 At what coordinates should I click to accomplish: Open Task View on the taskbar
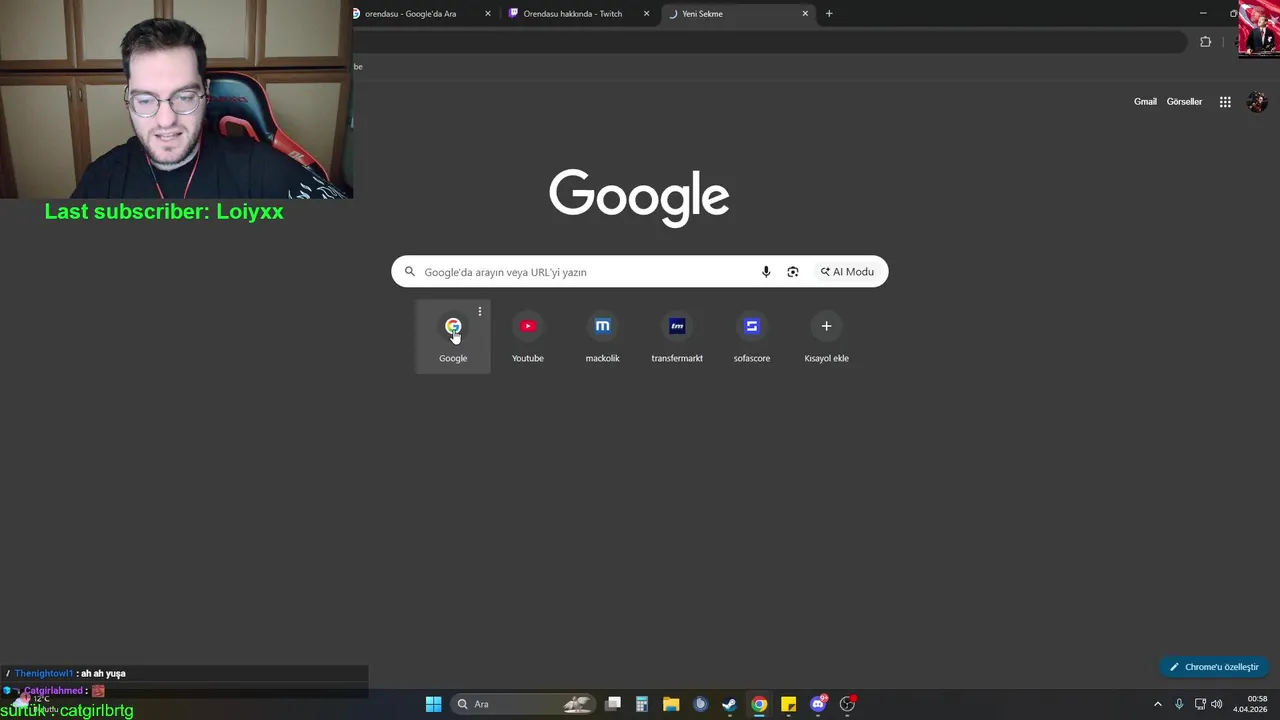(x=613, y=704)
